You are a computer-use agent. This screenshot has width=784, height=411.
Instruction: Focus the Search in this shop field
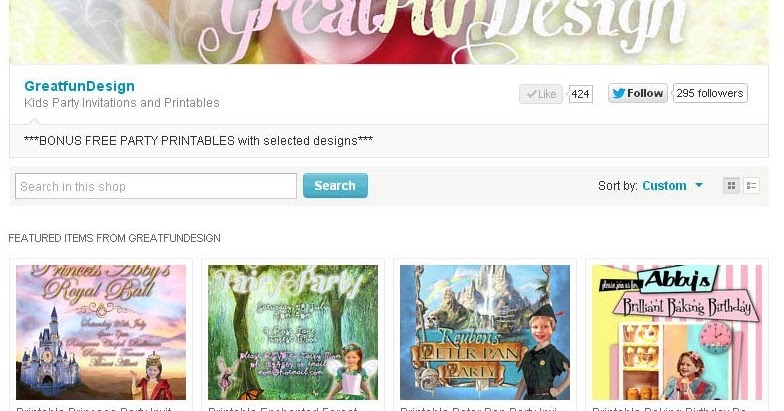click(156, 186)
